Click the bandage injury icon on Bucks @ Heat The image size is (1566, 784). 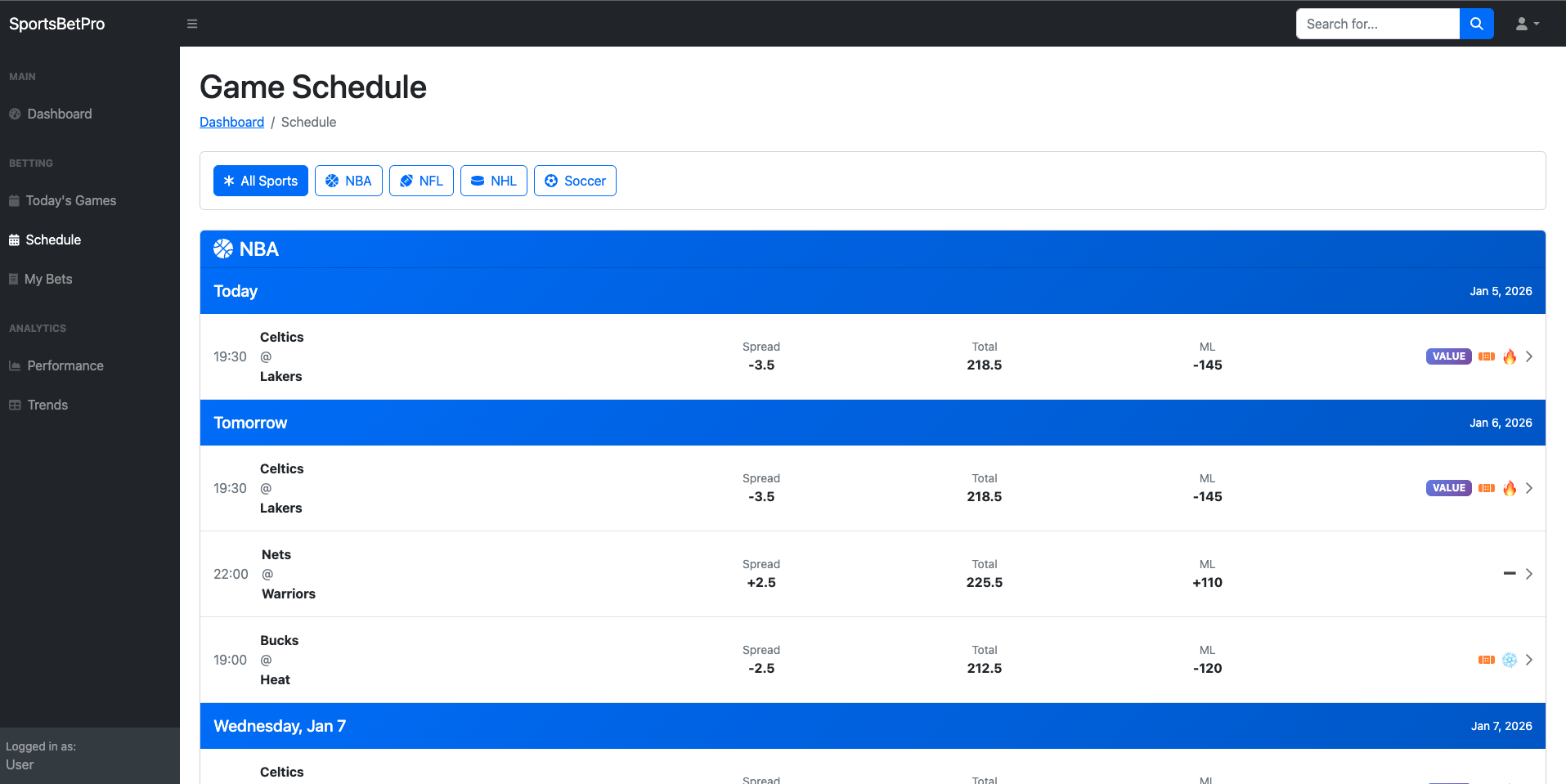pyautogui.click(x=1486, y=660)
